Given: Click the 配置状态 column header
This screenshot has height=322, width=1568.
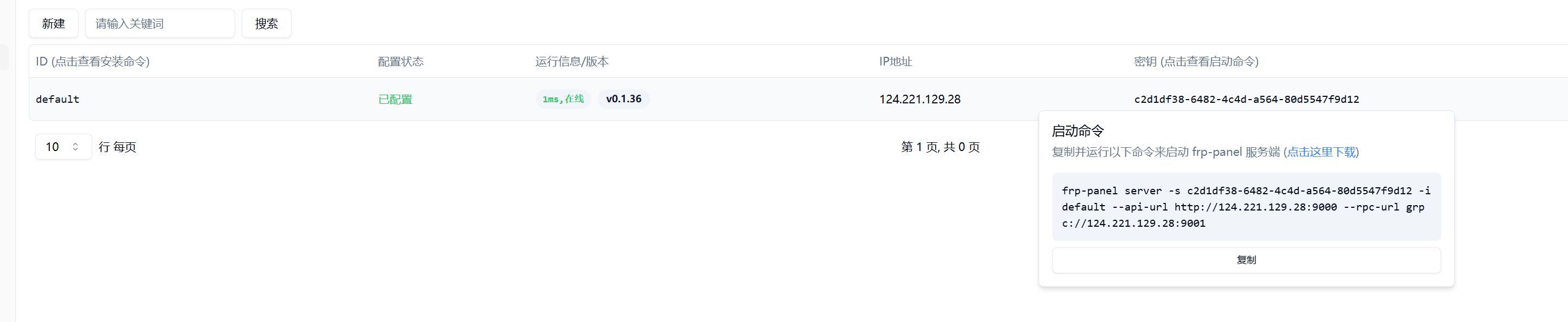Looking at the screenshot, I should pyautogui.click(x=400, y=61).
